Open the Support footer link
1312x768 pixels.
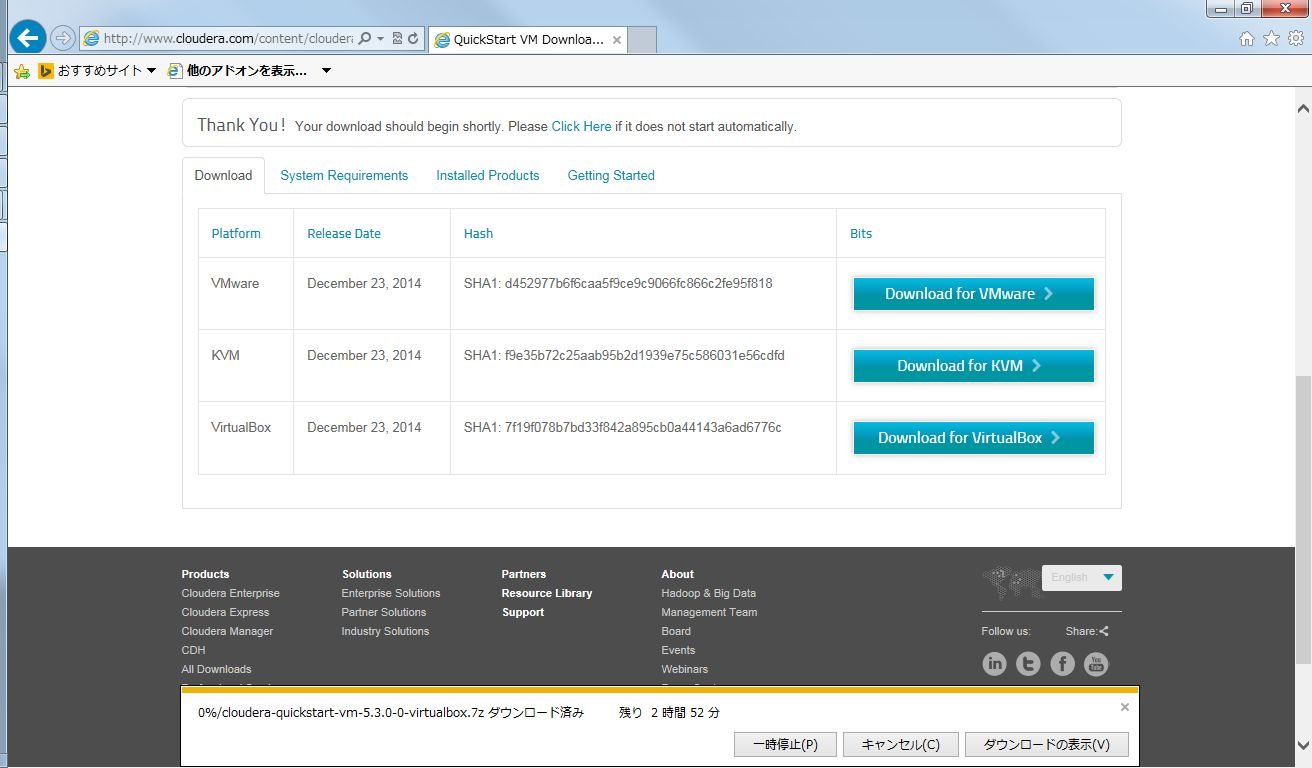pyautogui.click(x=523, y=612)
